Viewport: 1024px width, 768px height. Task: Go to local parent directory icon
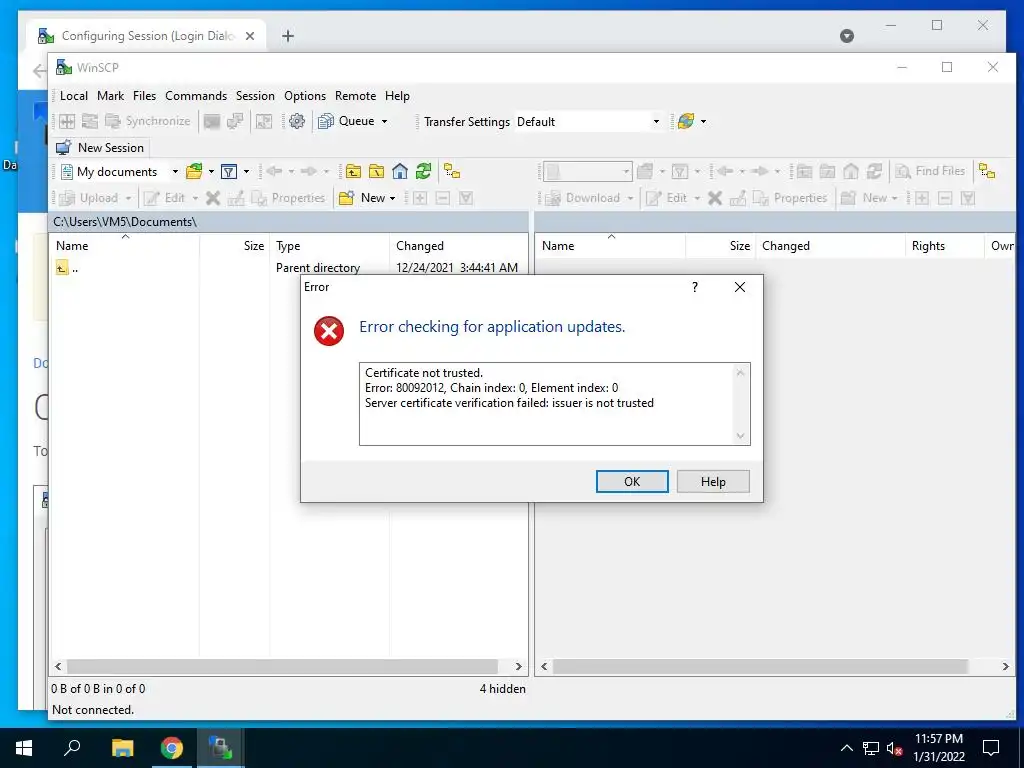point(353,172)
